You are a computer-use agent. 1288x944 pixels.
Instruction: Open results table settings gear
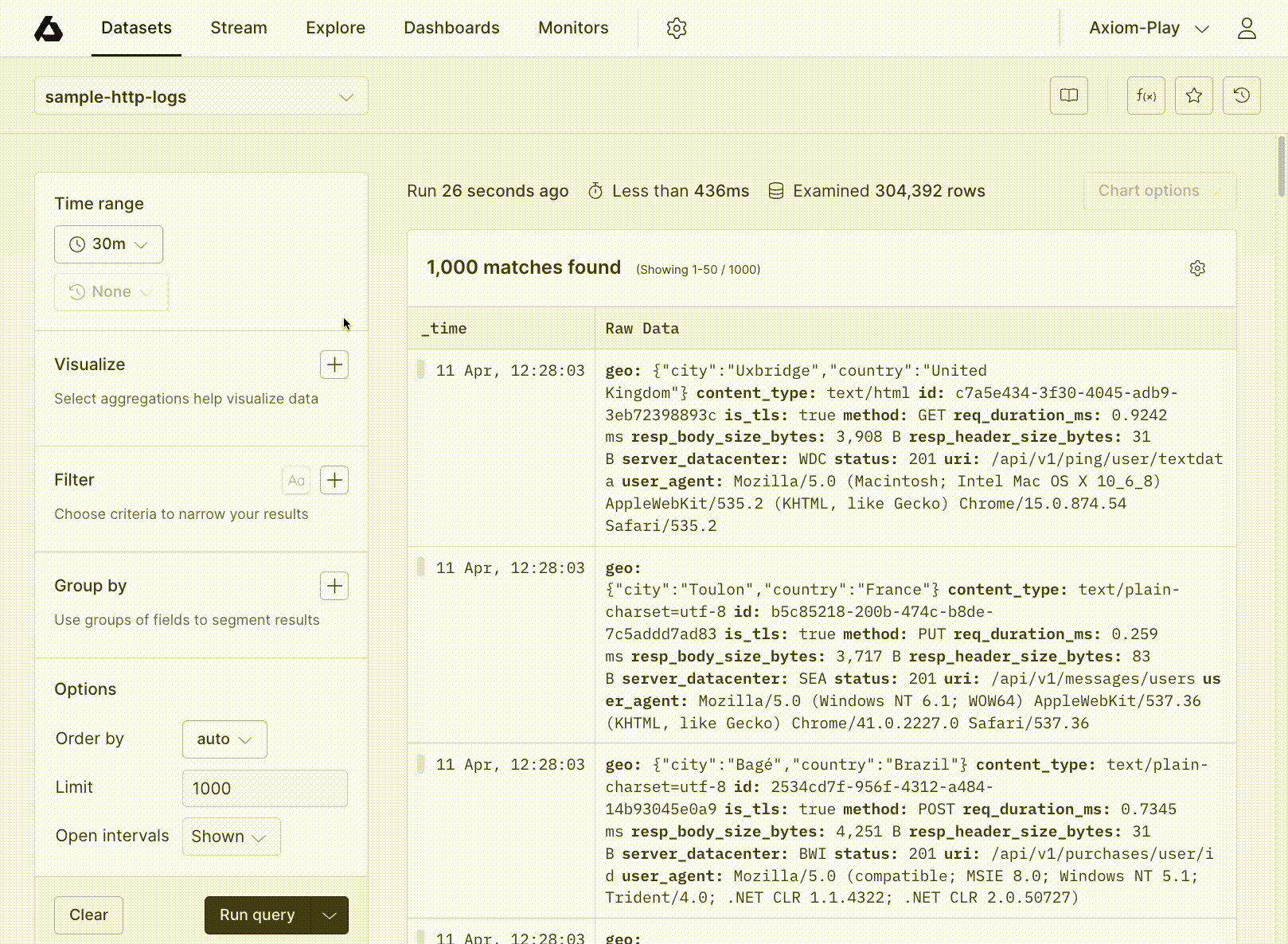point(1197,268)
